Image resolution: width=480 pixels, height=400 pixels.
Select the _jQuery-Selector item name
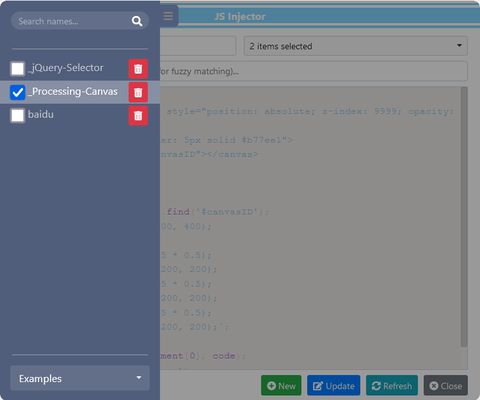(66, 68)
